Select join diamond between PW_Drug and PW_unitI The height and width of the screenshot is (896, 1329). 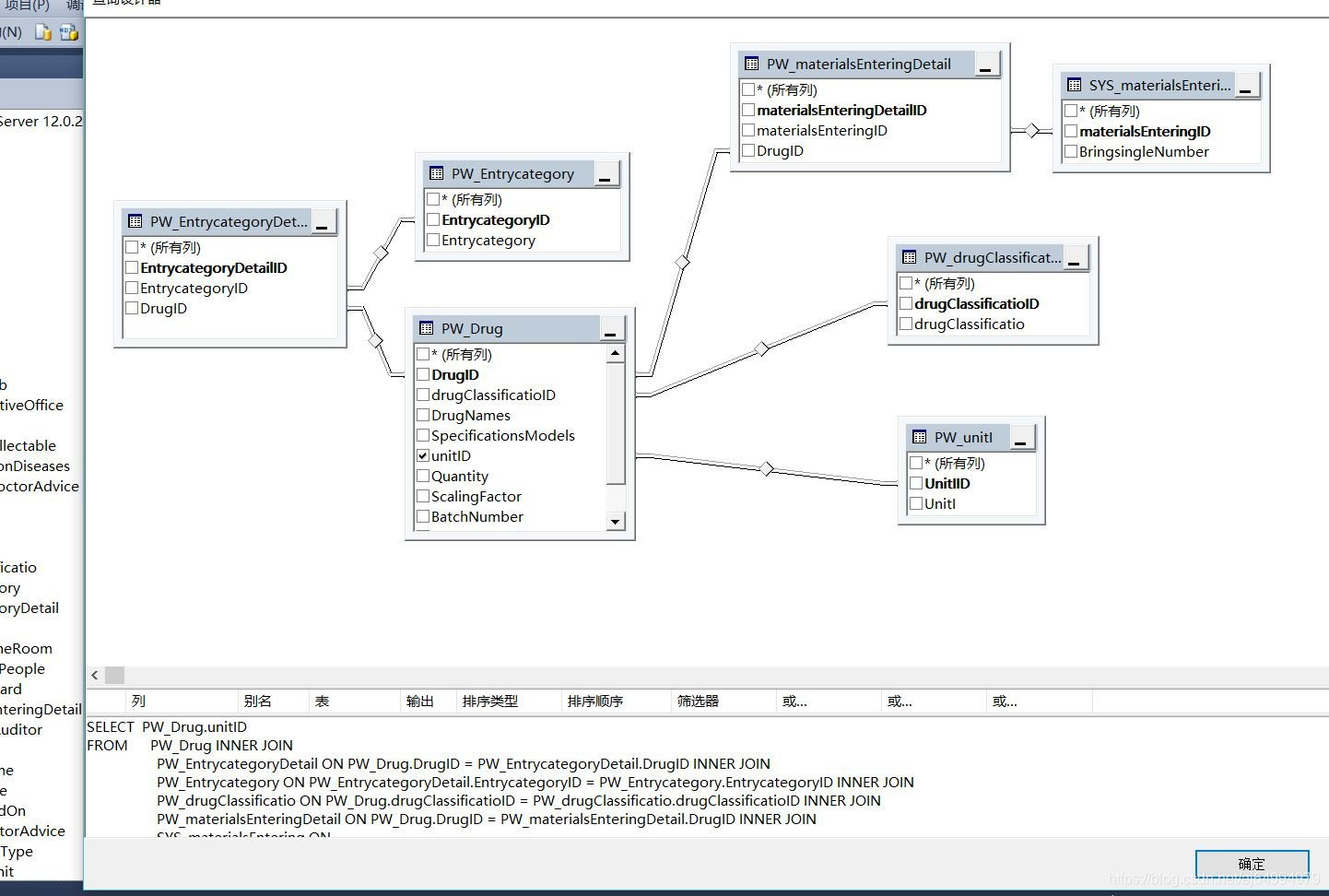[x=766, y=469]
